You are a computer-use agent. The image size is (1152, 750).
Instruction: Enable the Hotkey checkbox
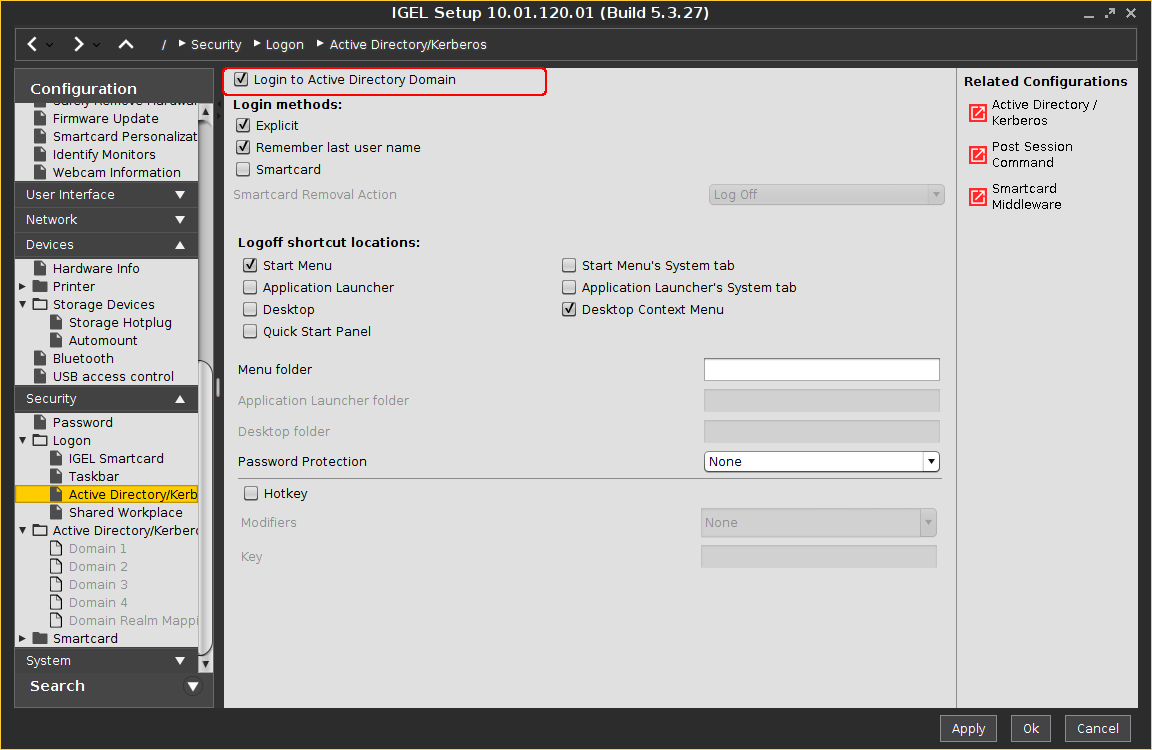tap(251, 494)
